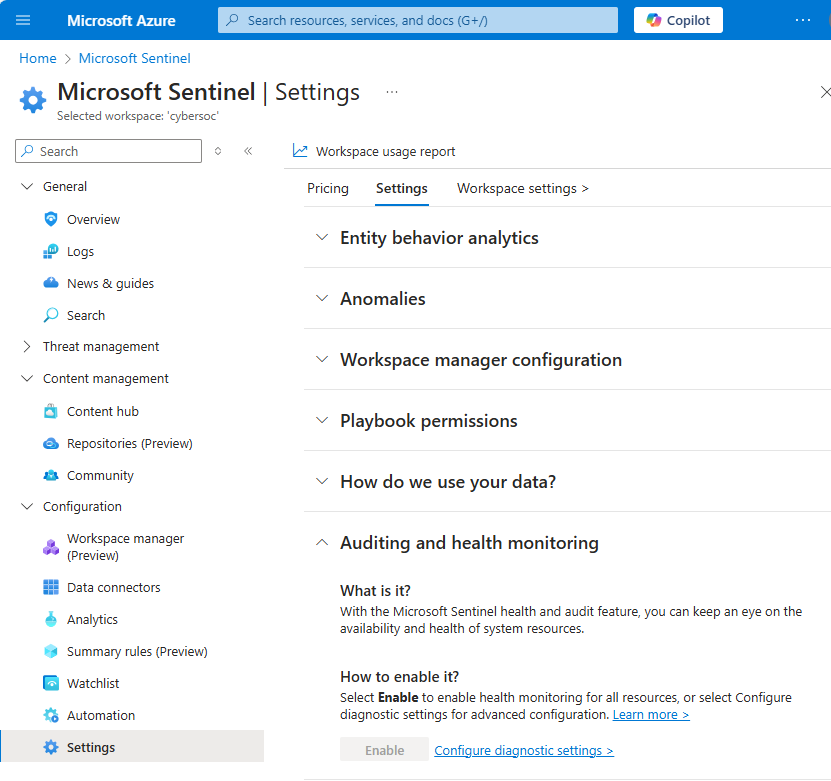Select the Data connectors icon
The image size is (831, 781).
pos(50,587)
